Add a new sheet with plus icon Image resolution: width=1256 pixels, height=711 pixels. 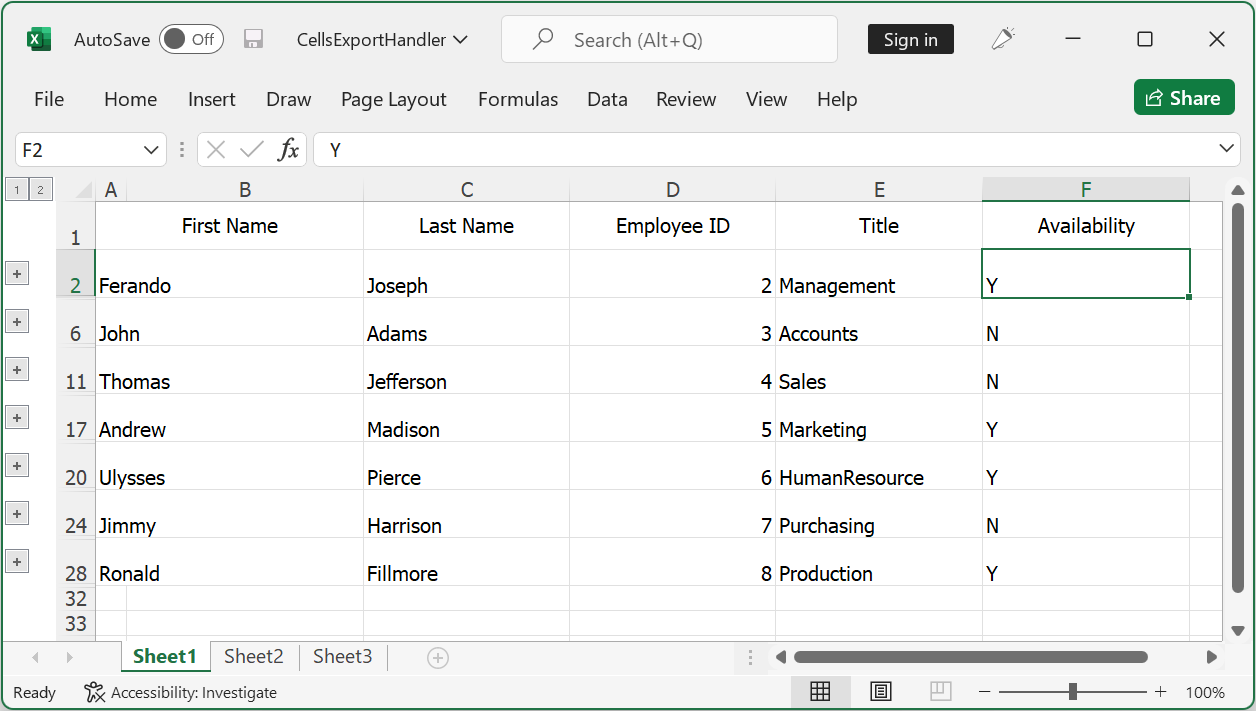tap(437, 657)
